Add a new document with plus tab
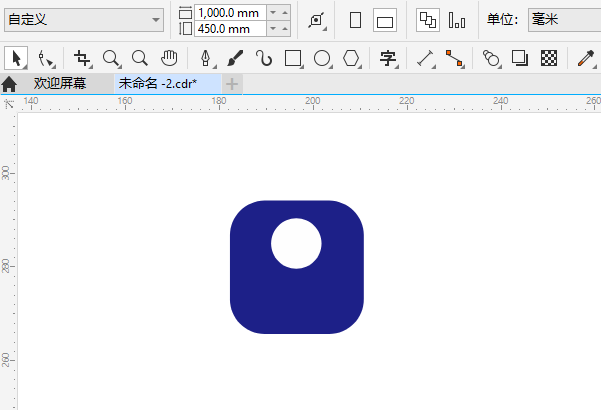Image resolution: width=601 pixels, height=410 pixels. (x=232, y=84)
